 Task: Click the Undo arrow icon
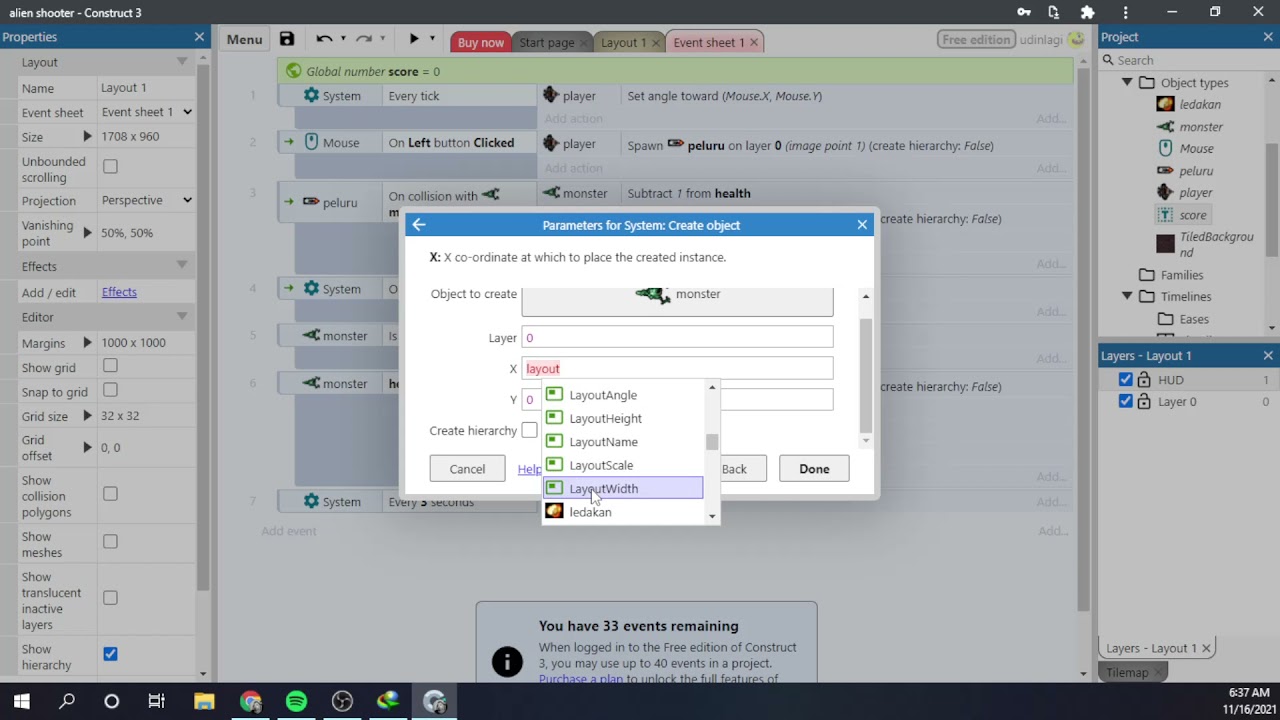[324, 39]
